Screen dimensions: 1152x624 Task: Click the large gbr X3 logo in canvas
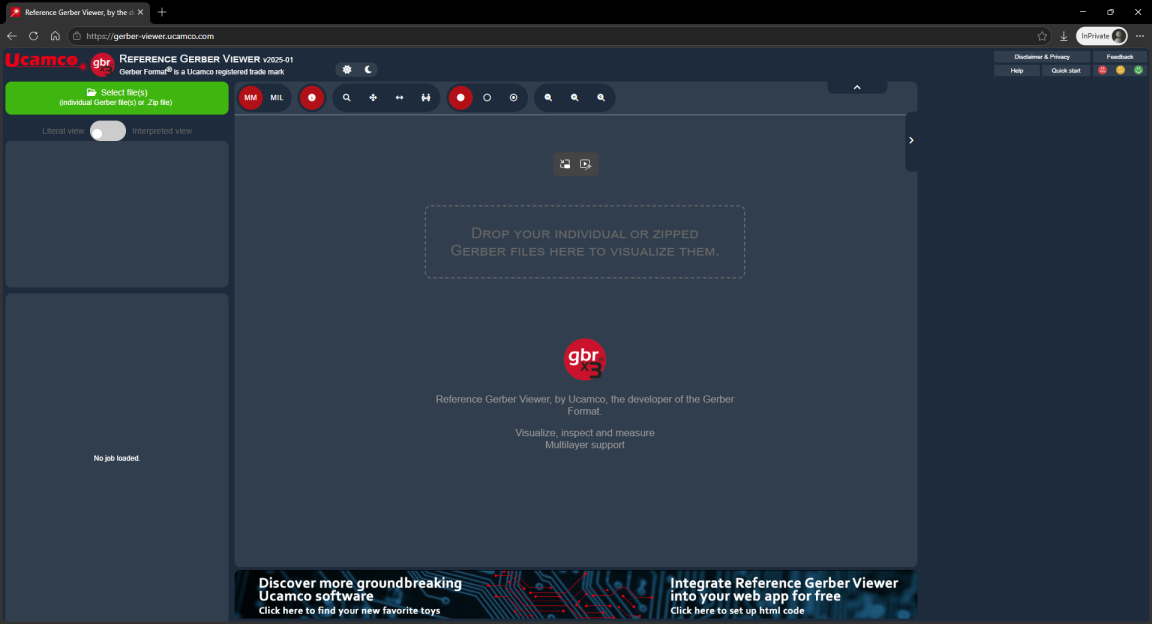585,359
